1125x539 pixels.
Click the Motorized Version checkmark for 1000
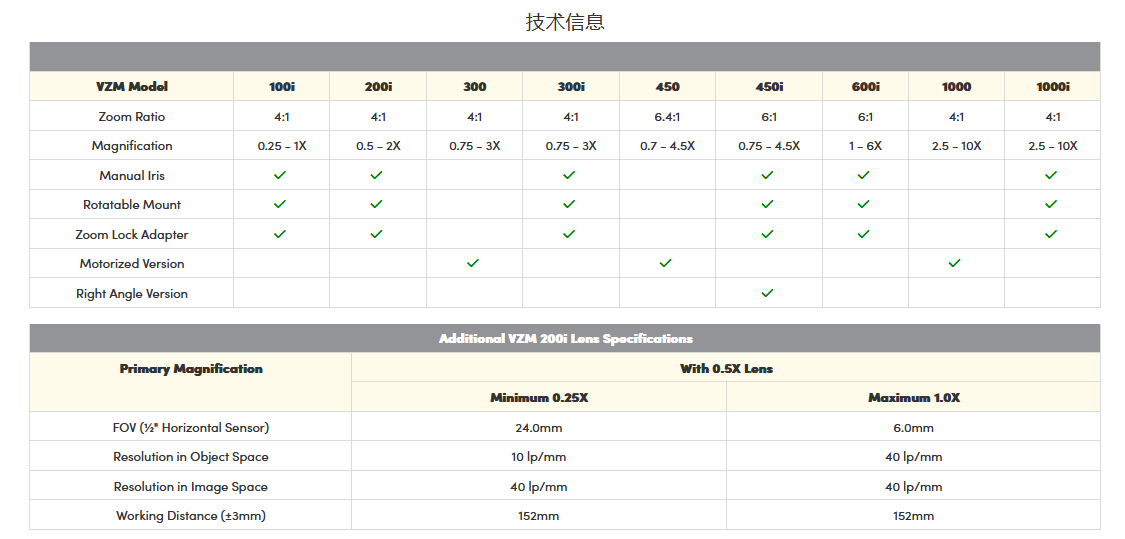pos(954,263)
